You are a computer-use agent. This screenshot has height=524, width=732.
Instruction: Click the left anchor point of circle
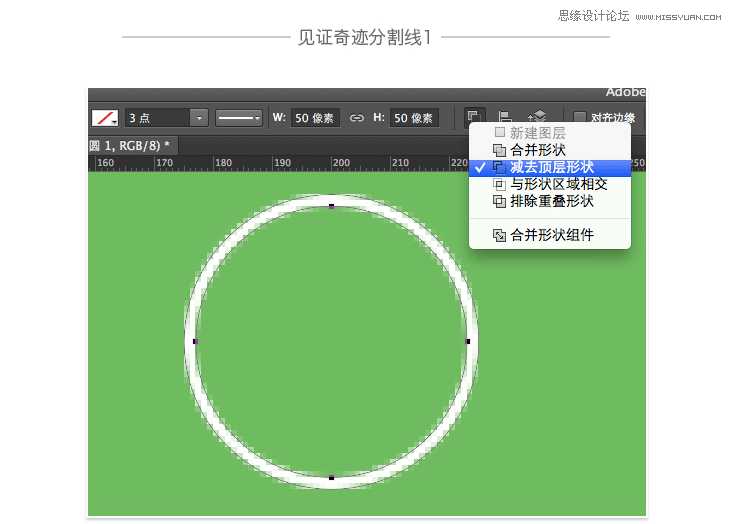195,341
